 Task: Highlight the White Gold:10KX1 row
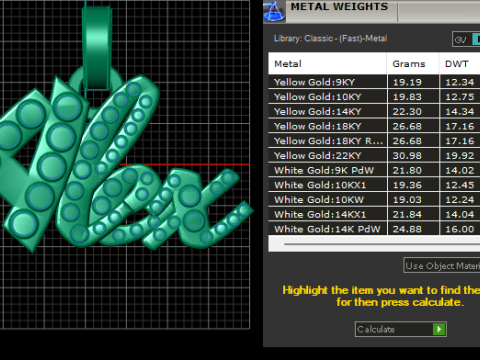click(374, 185)
